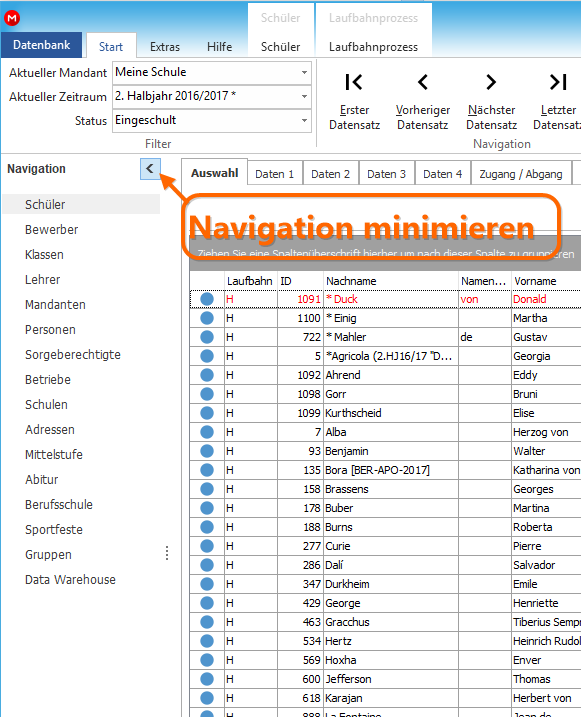
Task: Click the blue status dot for Jefferson
Action: click(207, 679)
